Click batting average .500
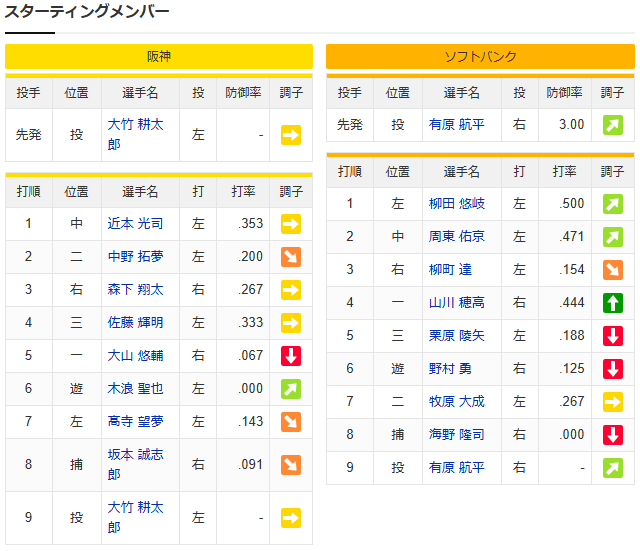The width and height of the screenshot is (640, 551). (x=572, y=204)
